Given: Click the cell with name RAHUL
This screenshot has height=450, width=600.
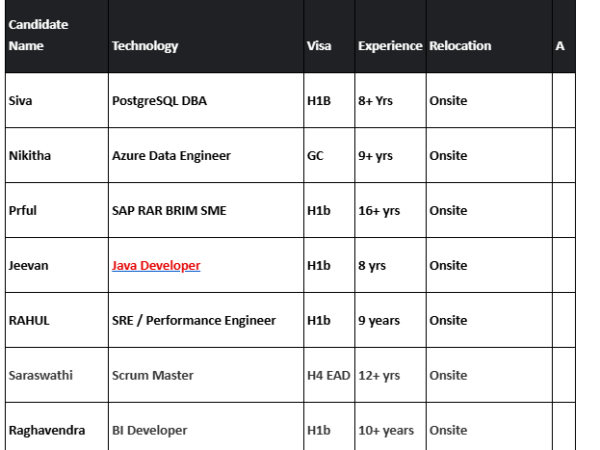Looking at the screenshot, I should pyautogui.click(x=57, y=320).
